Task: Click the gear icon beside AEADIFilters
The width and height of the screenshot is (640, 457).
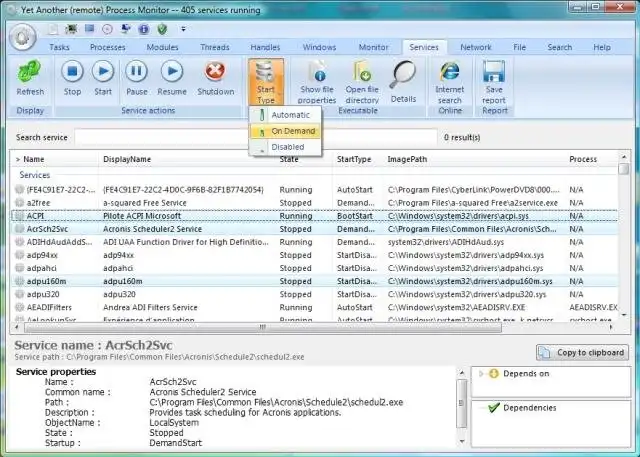Action: [19, 307]
